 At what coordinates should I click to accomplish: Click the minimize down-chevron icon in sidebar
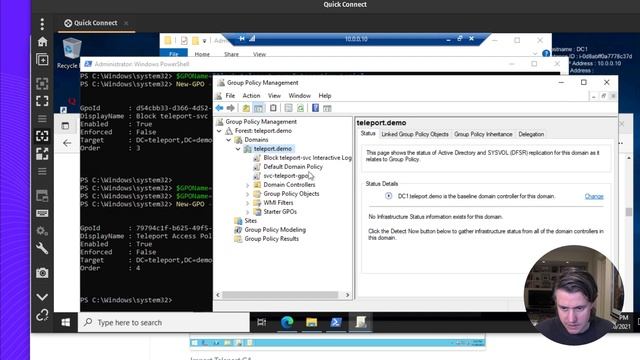42,297
